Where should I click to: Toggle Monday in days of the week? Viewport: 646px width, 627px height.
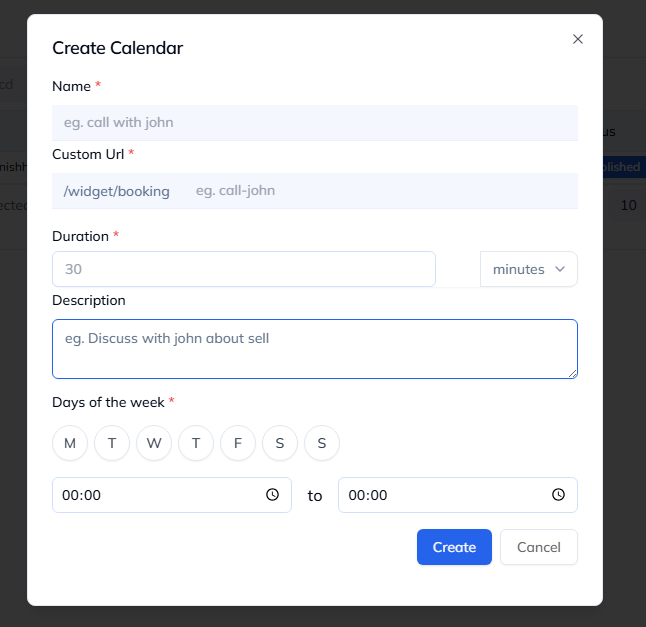tap(70, 443)
